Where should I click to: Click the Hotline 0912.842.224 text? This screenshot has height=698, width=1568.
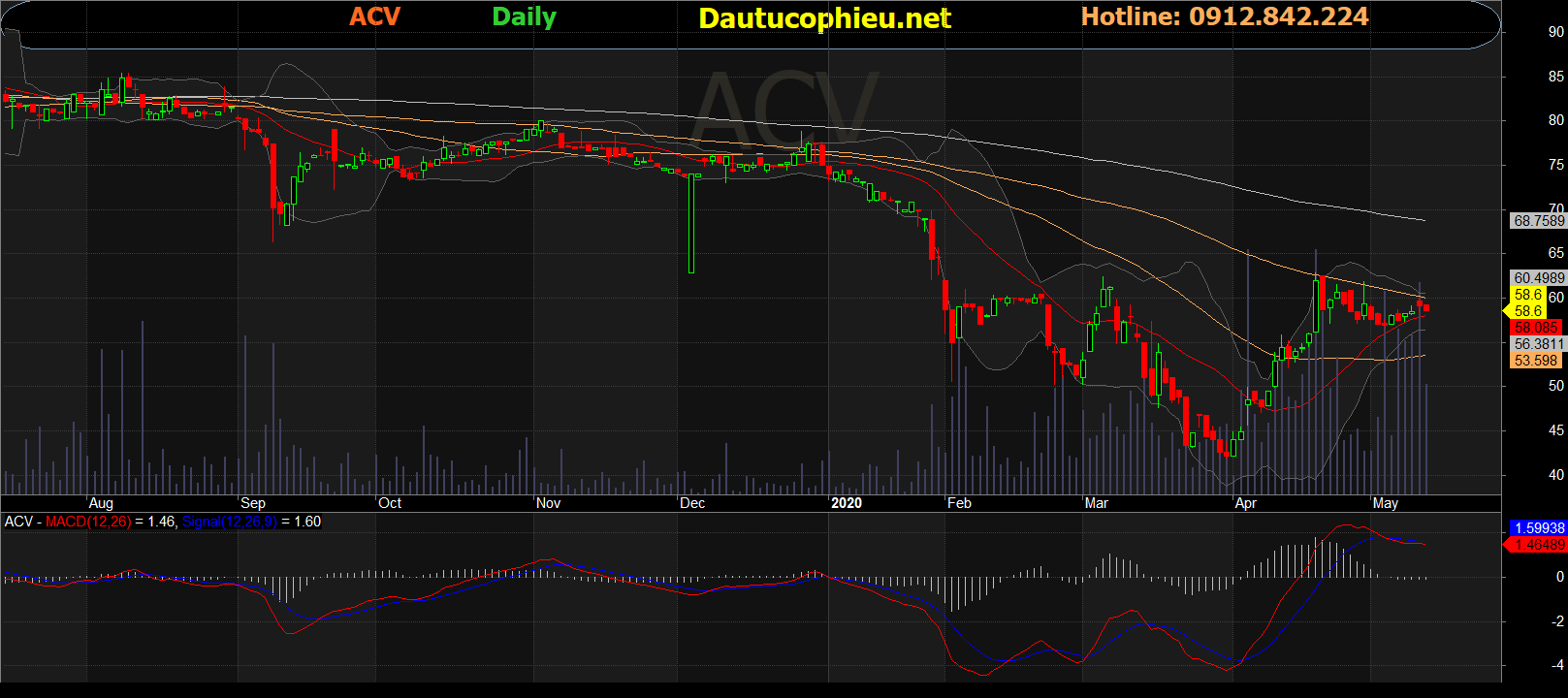click(1224, 16)
